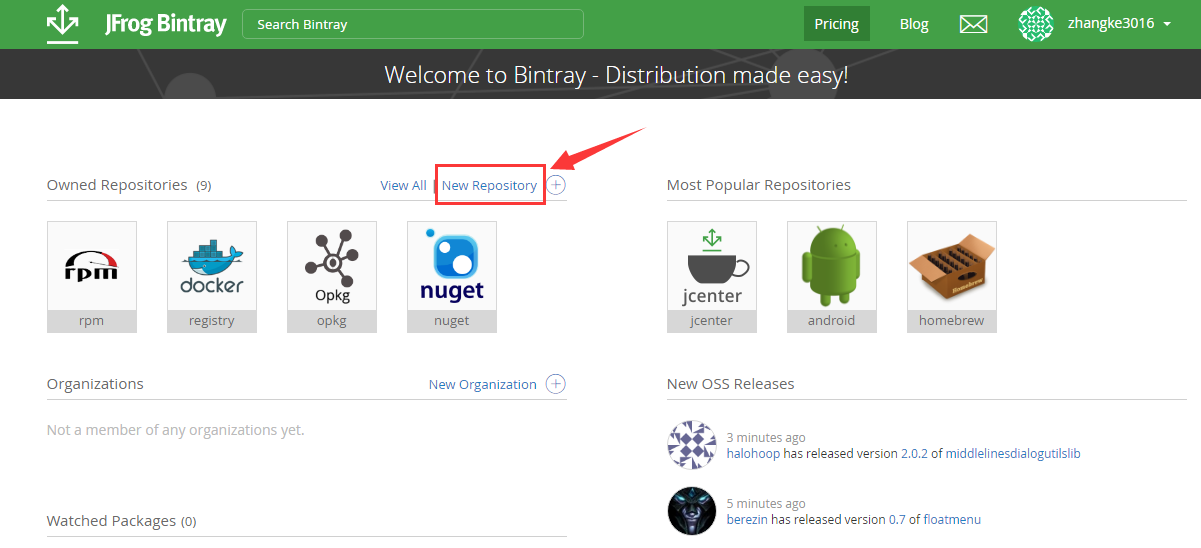Open the nuget repository icon
Screen dimensions: 1201x548
pyautogui.click(x=452, y=266)
